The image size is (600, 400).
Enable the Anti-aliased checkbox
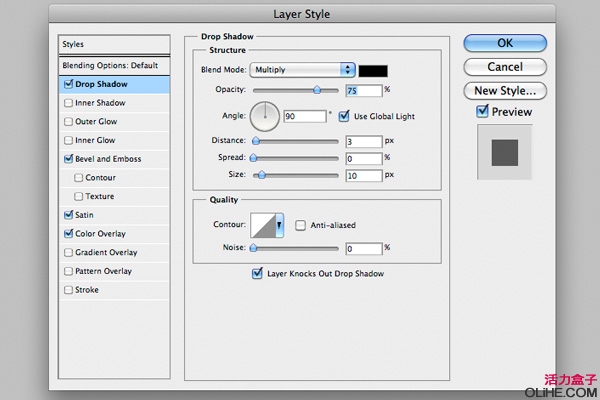(300, 225)
